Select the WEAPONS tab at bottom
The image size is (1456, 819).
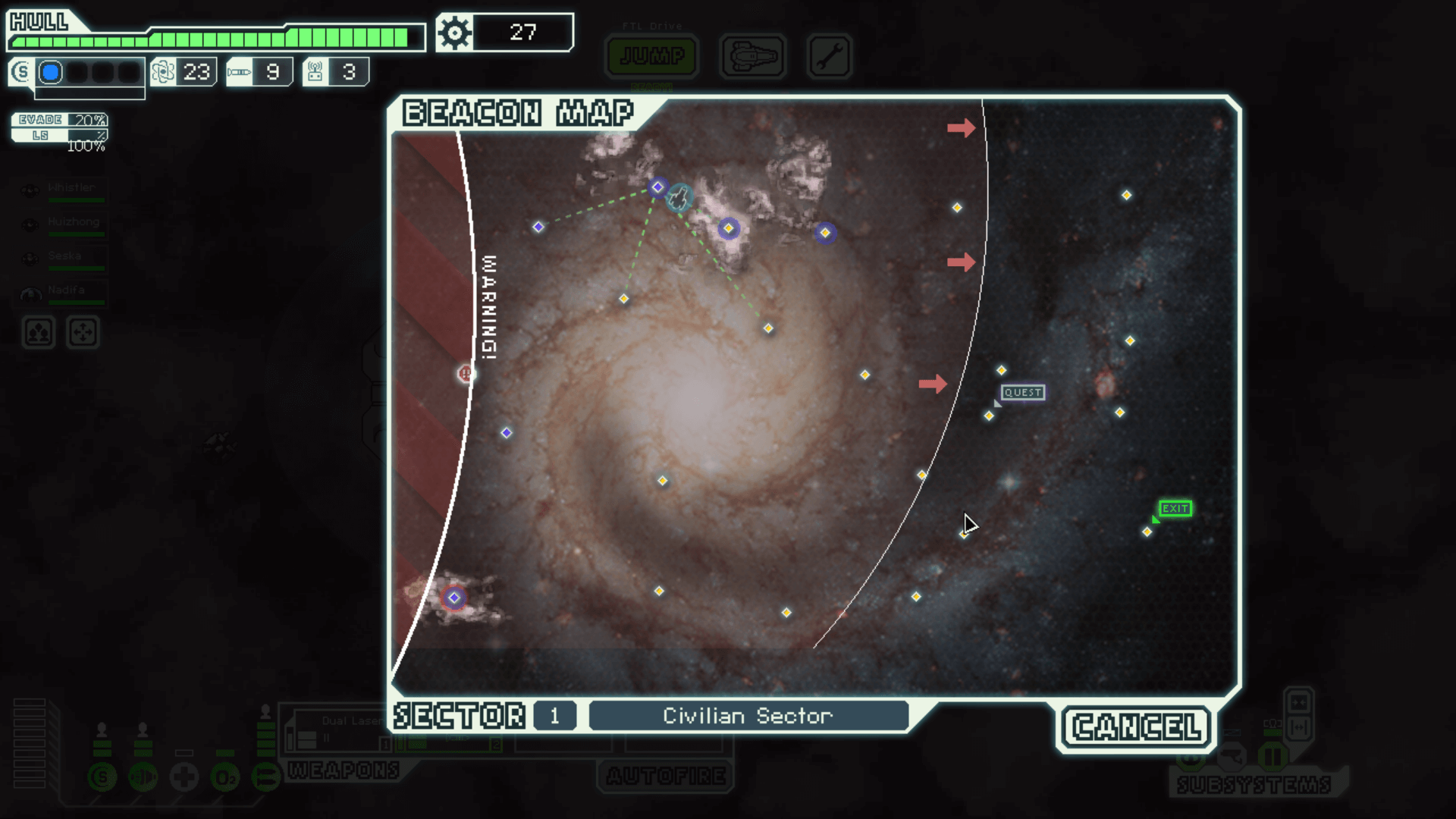coord(343,771)
